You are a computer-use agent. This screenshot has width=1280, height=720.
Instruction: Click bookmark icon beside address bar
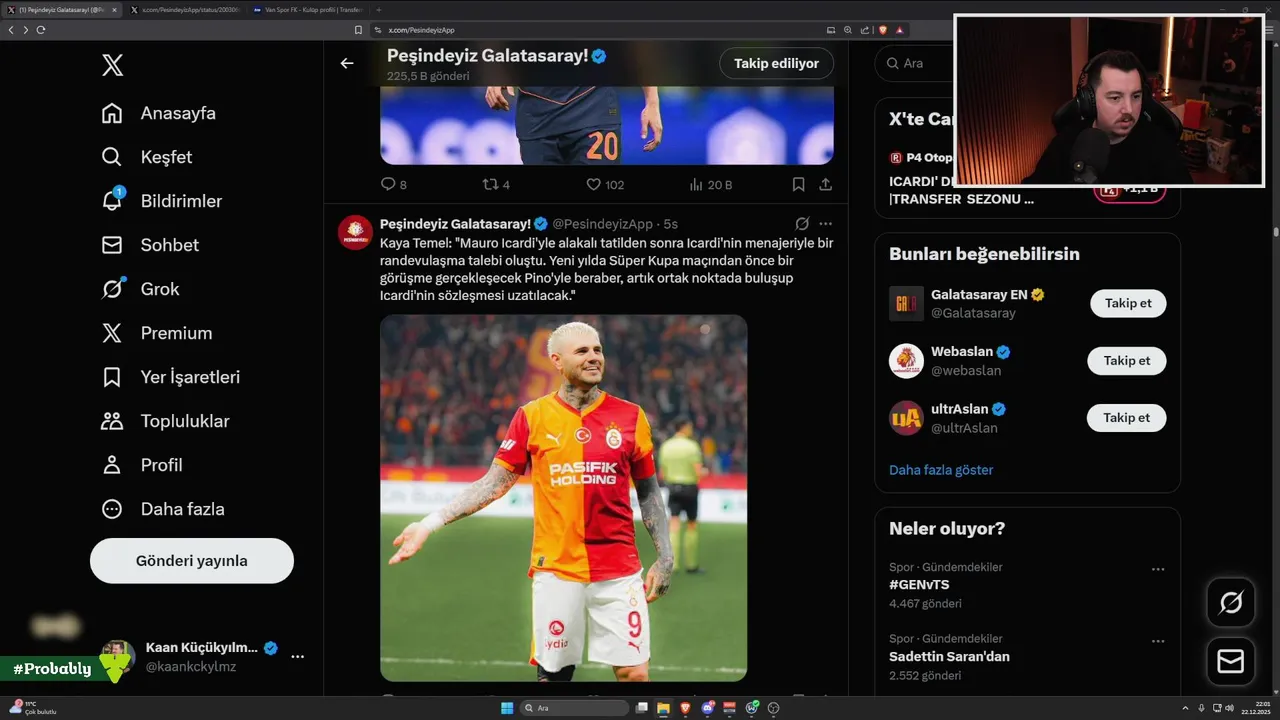359,30
